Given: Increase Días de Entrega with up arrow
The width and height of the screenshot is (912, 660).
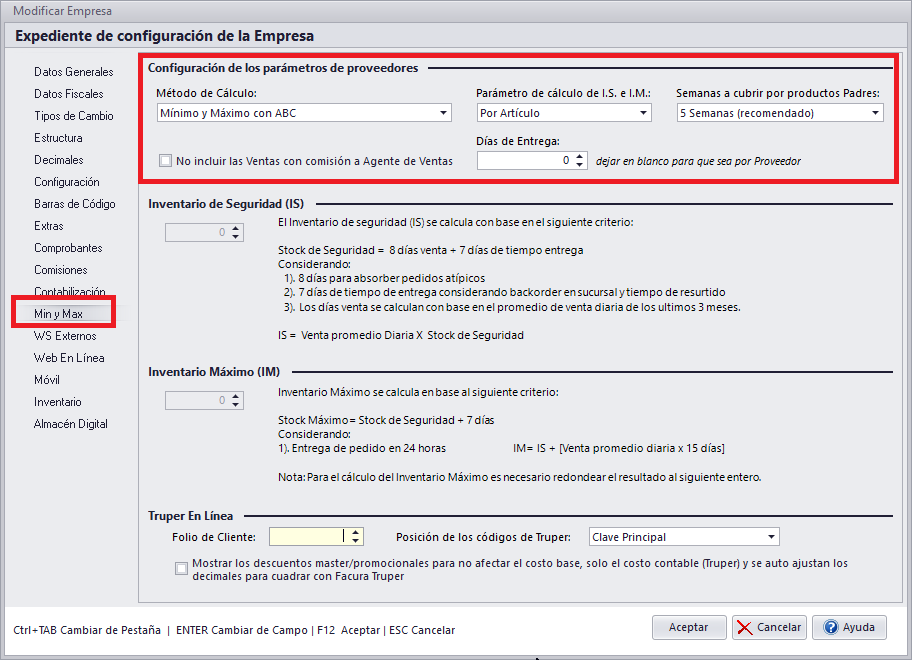Looking at the screenshot, I should 582,155.
